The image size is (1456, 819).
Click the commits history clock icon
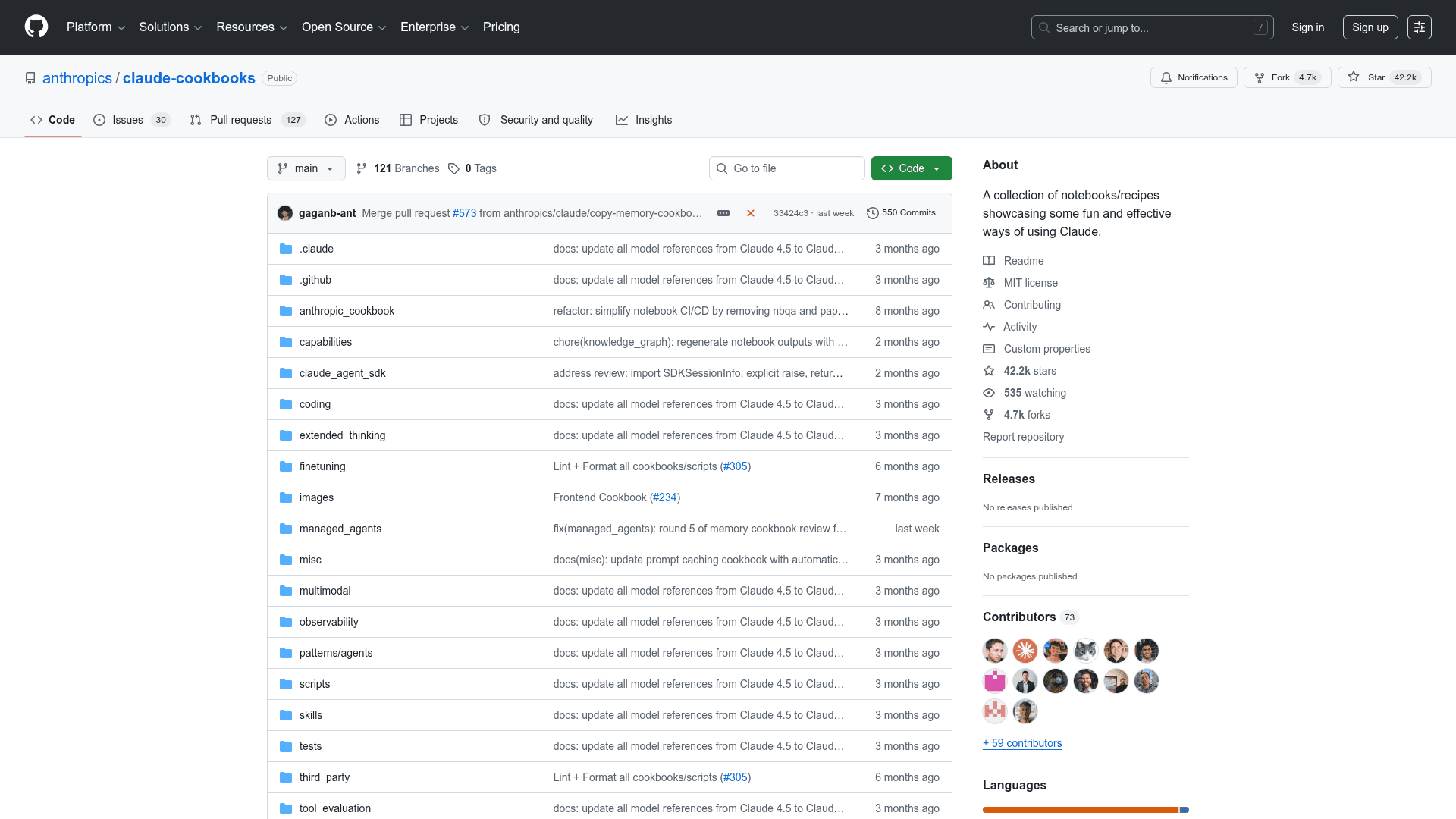873,213
